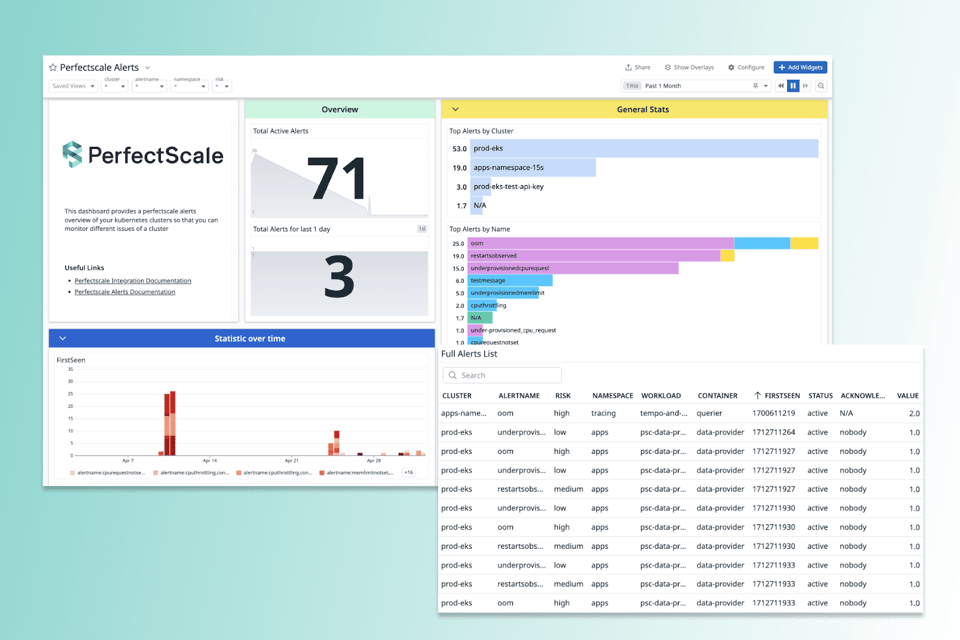
Task: Click the testmessage bar
Action: tap(511, 280)
